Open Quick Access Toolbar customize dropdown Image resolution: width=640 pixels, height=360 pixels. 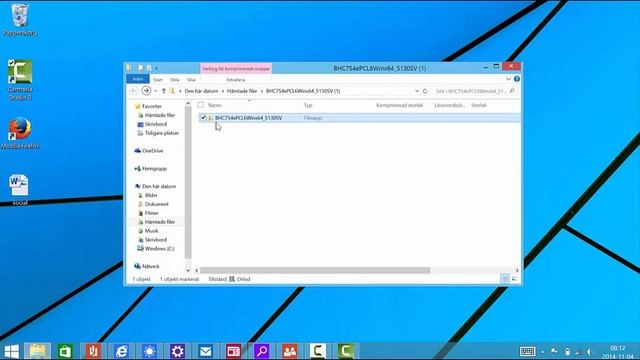(156, 68)
